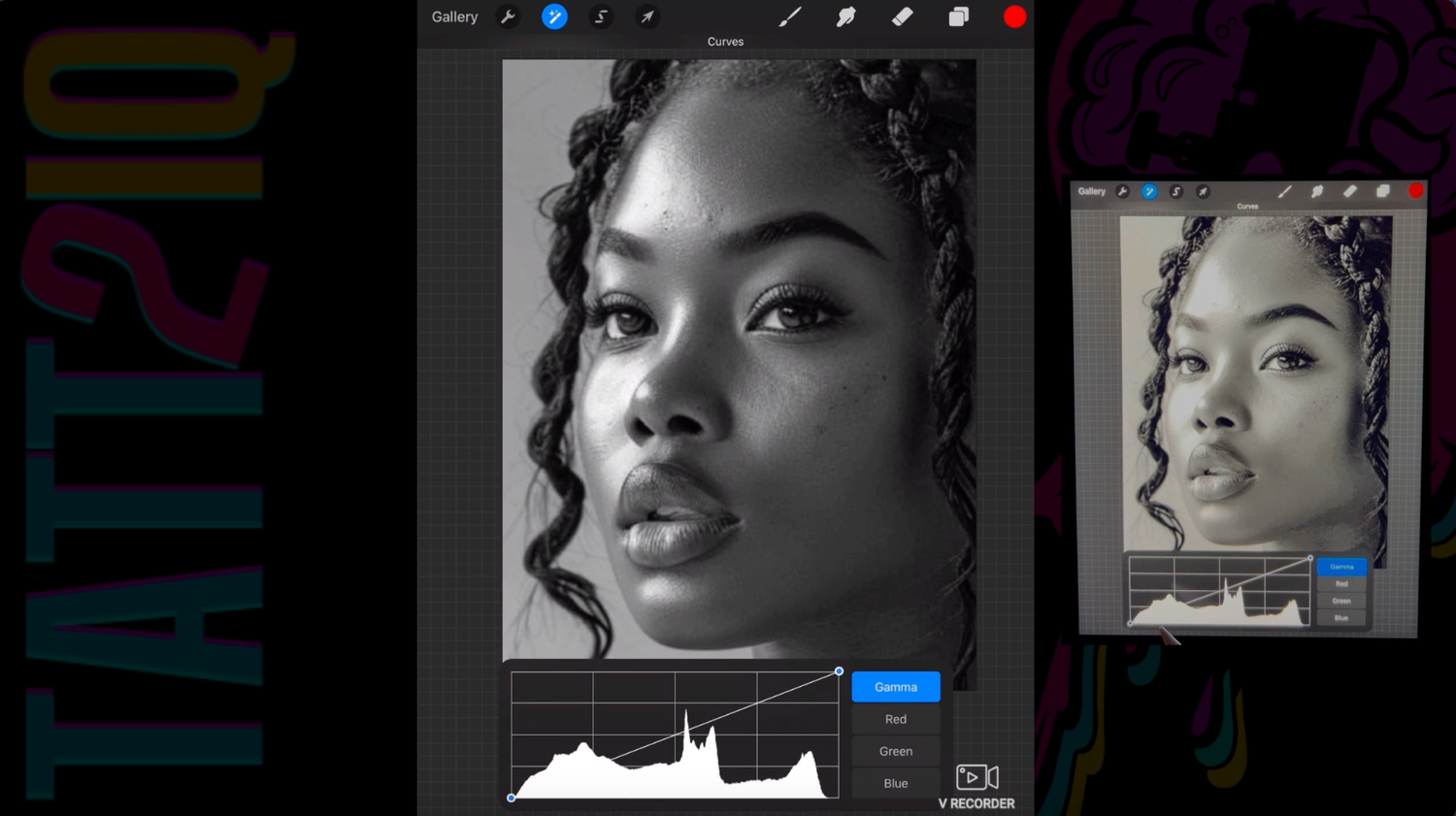Open the Actions wrench menu in main window

[508, 16]
